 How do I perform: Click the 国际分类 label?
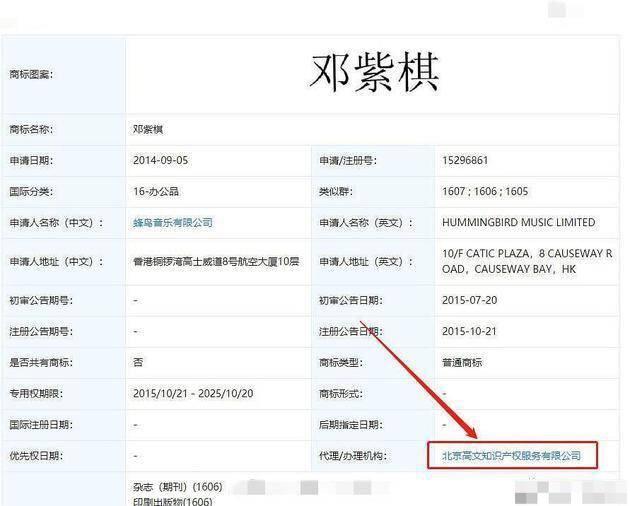click(x=31, y=191)
